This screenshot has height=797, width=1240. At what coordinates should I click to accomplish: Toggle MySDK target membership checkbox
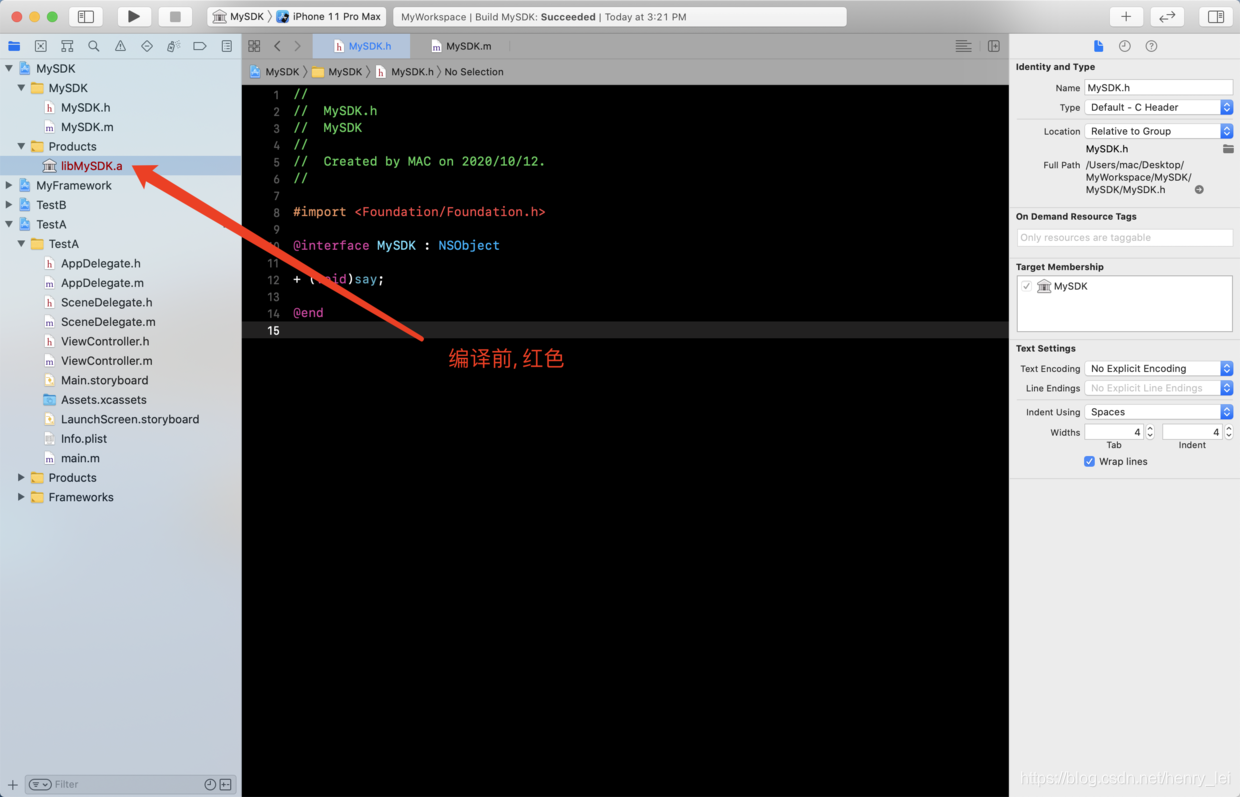[x=1026, y=286]
